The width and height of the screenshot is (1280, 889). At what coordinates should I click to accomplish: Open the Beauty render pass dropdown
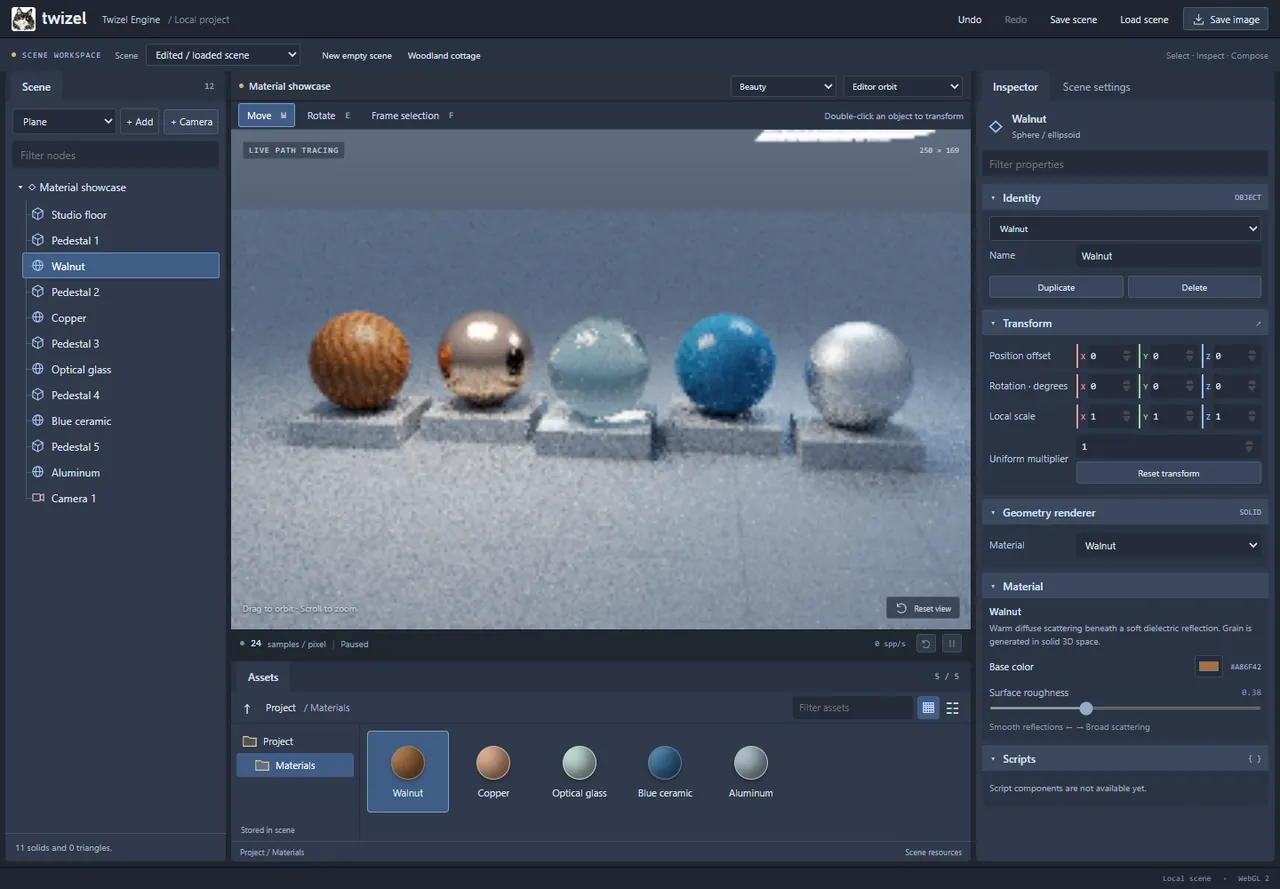(783, 87)
